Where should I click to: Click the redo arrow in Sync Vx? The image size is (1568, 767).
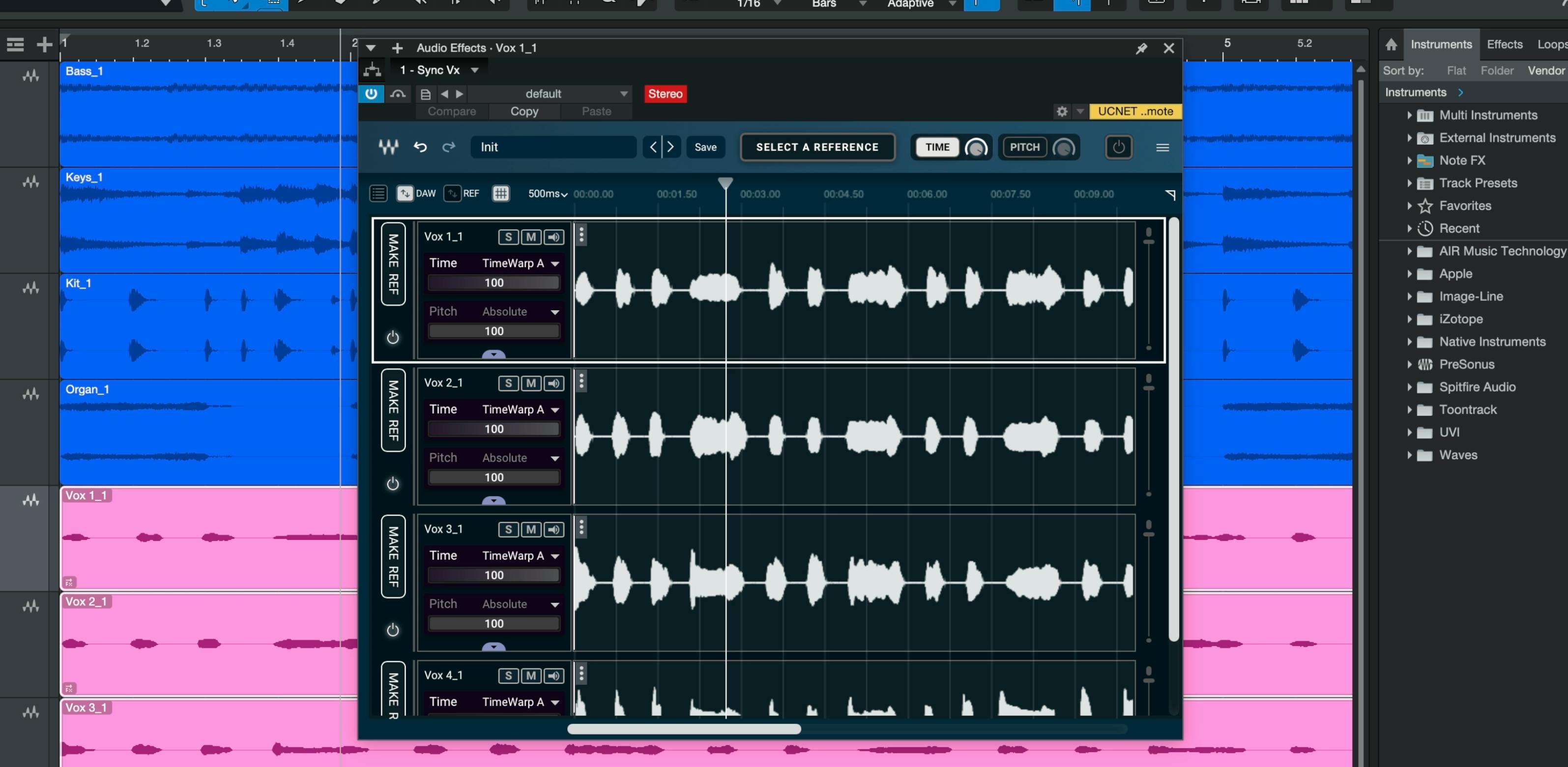tap(449, 147)
